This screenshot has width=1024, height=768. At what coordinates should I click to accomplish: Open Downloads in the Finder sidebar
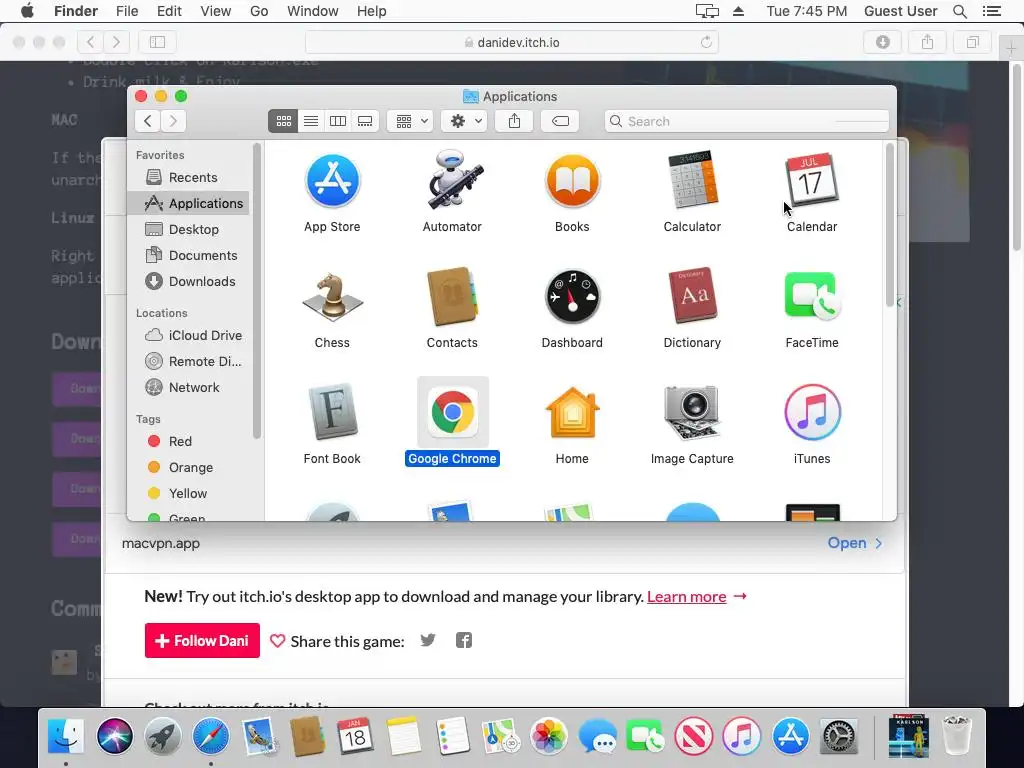tap(188, 282)
